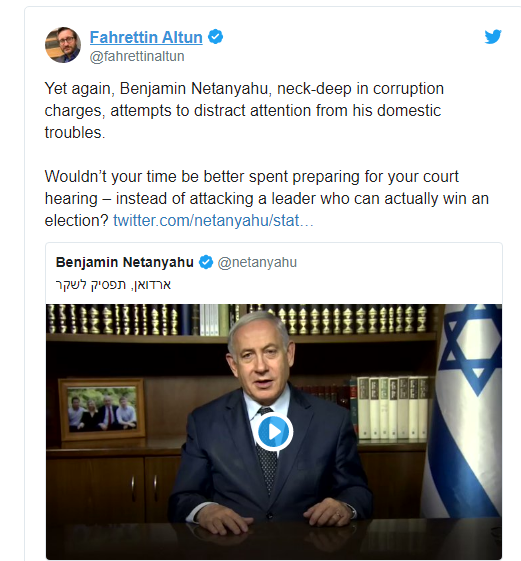The width and height of the screenshot is (521, 561).
Task: Click the white books beside the flag
Action: point(393,408)
